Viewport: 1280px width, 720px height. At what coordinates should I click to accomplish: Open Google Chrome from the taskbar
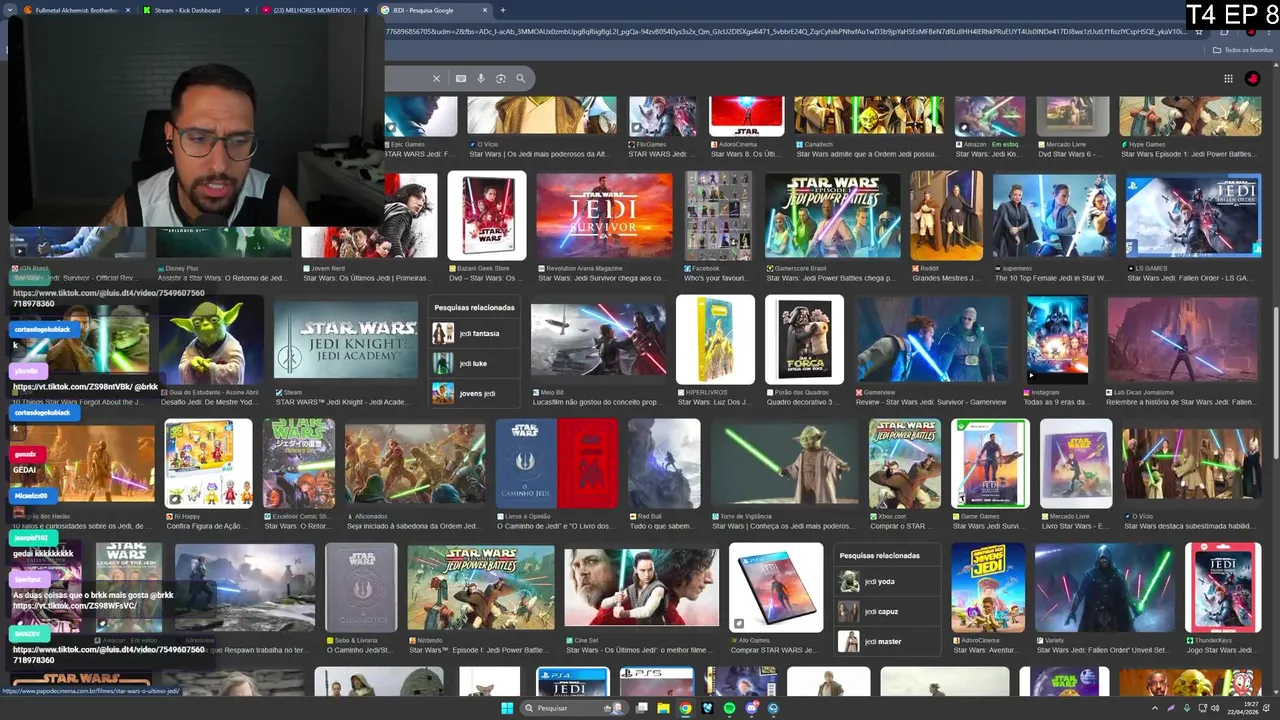pos(685,708)
